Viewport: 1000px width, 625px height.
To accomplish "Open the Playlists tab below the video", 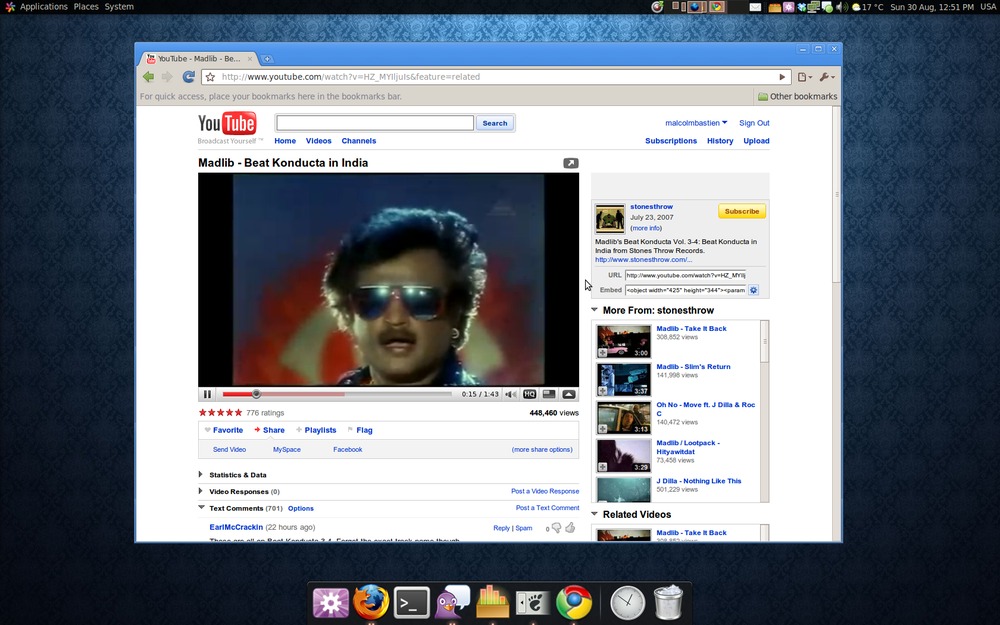I will (x=320, y=430).
